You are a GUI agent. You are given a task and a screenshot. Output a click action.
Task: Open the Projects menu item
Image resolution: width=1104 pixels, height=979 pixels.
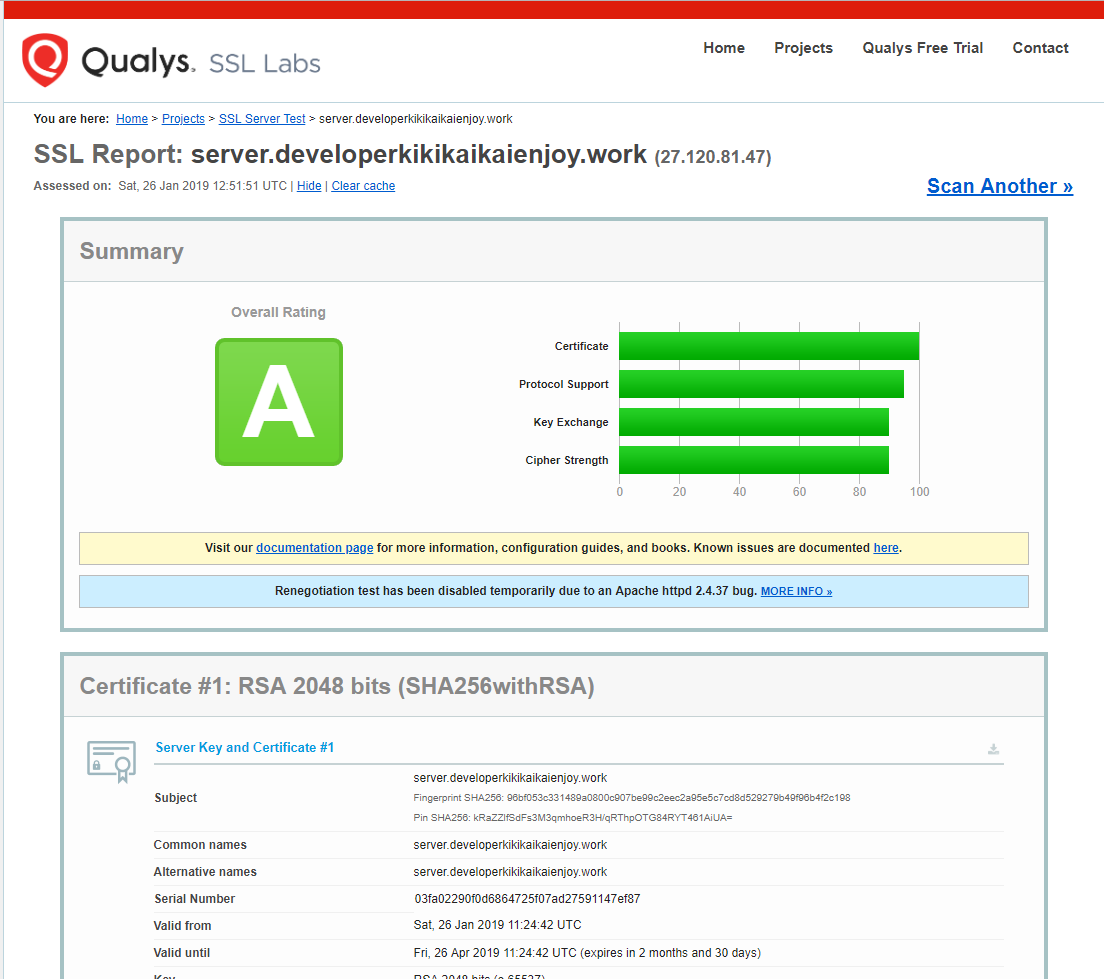[803, 48]
